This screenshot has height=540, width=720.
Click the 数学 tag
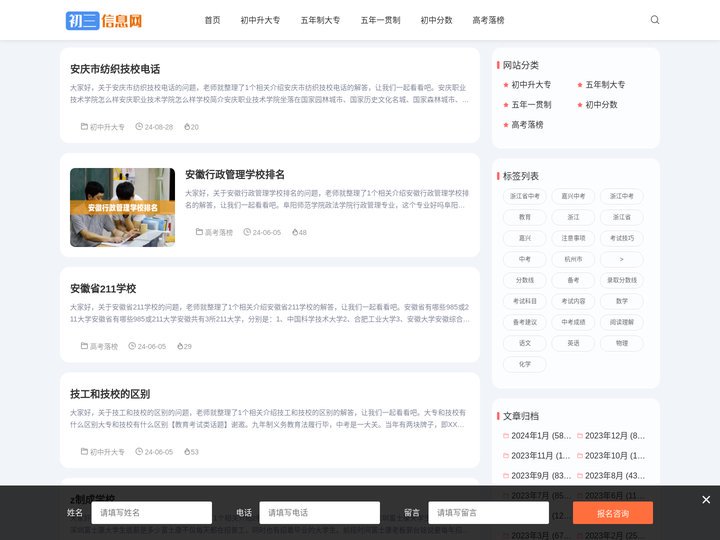(622, 301)
